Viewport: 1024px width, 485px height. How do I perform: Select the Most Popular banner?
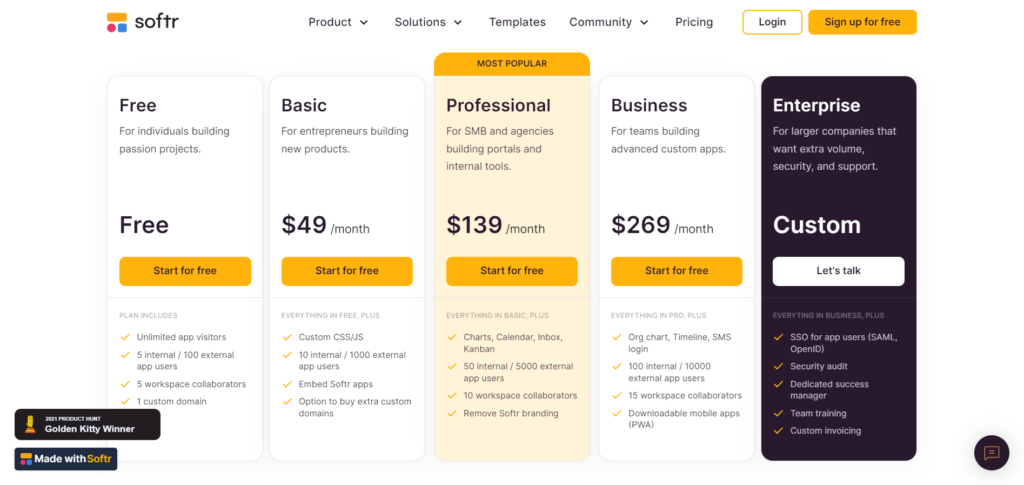coord(512,64)
